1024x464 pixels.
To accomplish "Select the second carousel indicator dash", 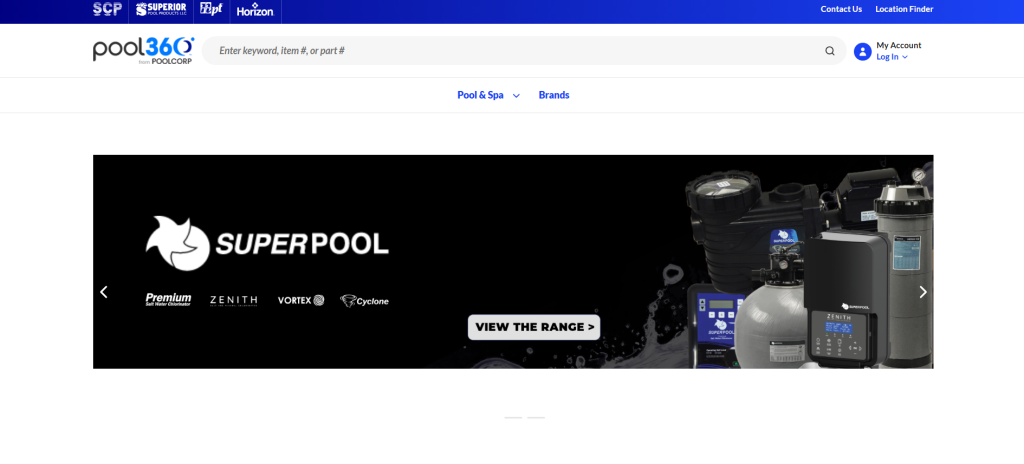I will click(x=536, y=417).
